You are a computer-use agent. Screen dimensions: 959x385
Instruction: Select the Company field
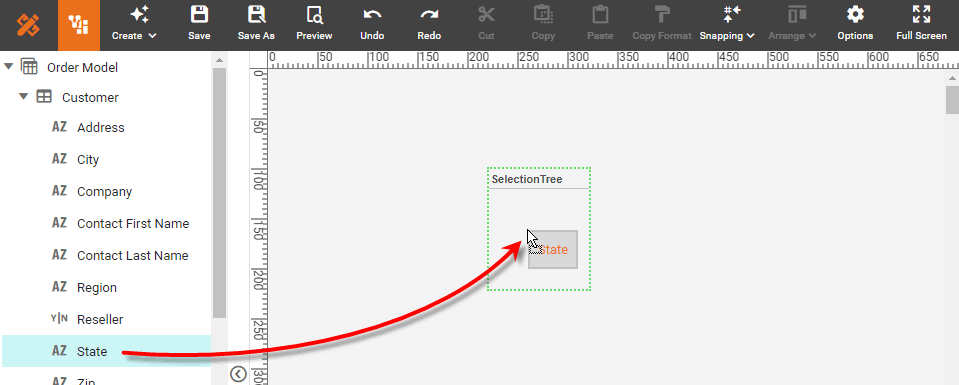coord(105,192)
